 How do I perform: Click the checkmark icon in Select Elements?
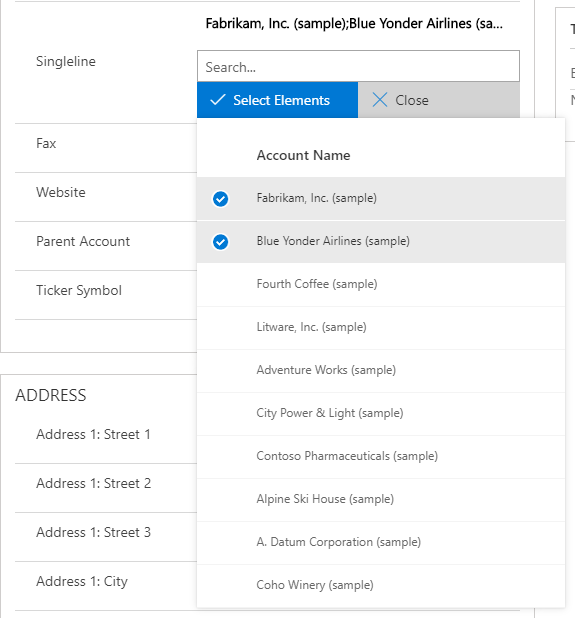tap(218, 100)
